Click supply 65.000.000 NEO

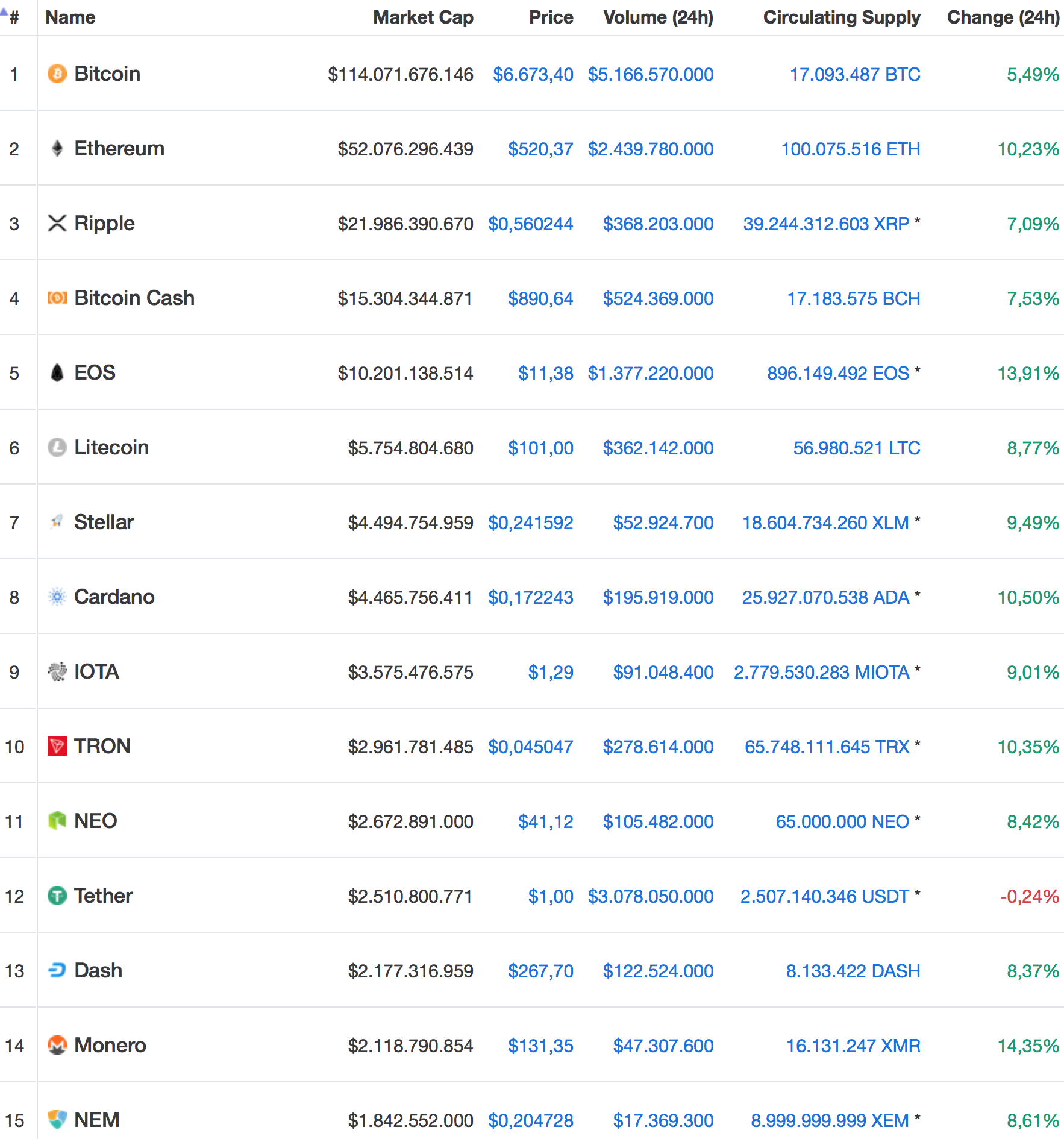point(842,821)
